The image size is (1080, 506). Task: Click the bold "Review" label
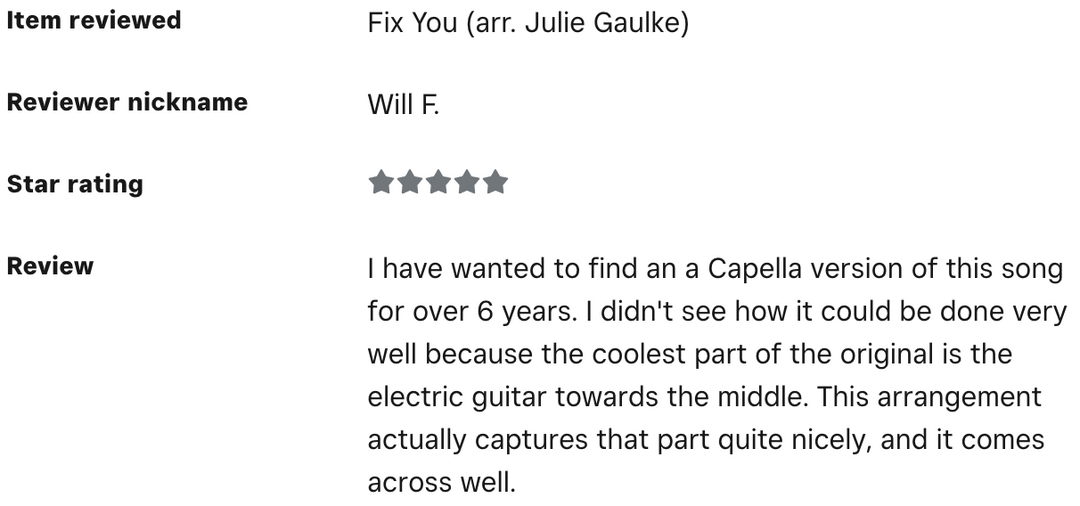[x=50, y=266]
